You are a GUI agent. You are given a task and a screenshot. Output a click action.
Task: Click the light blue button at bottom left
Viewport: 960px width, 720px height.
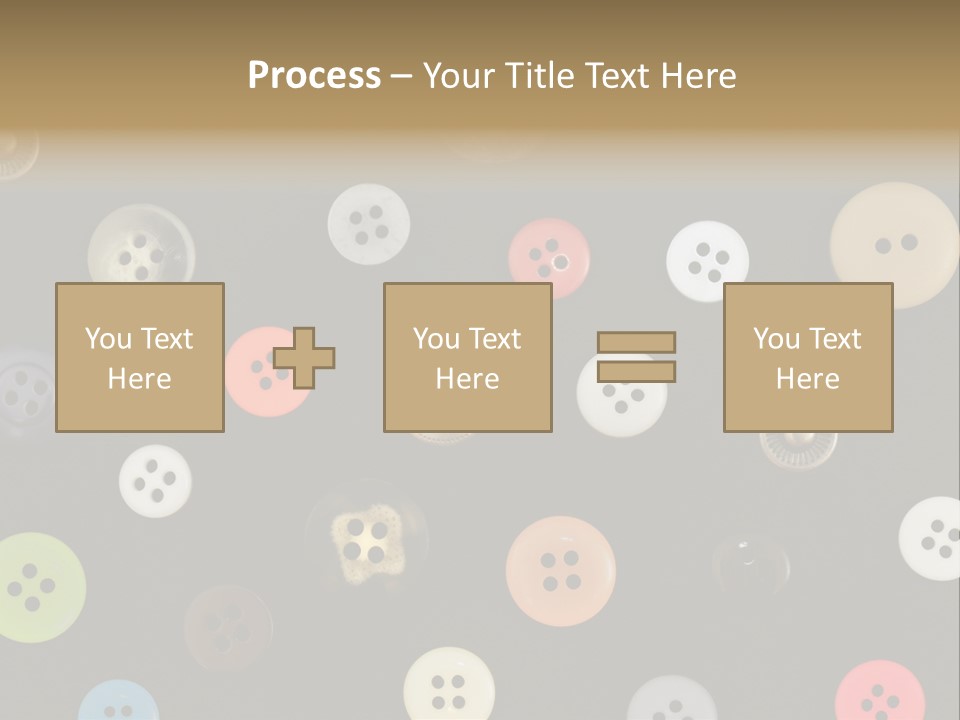tap(118, 703)
